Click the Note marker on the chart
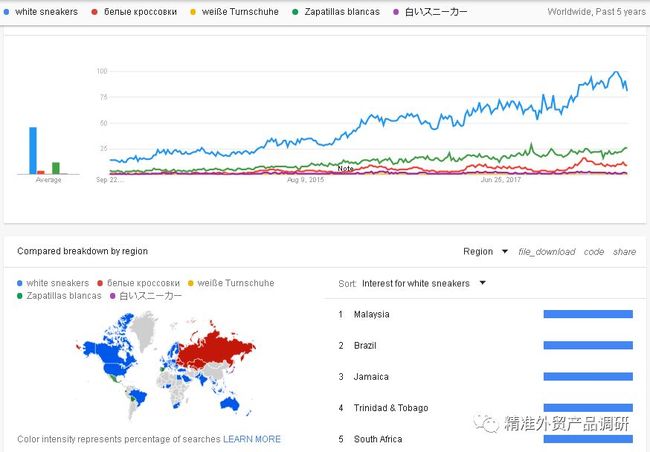This screenshot has height=452, width=650. [x=345, y=168]
